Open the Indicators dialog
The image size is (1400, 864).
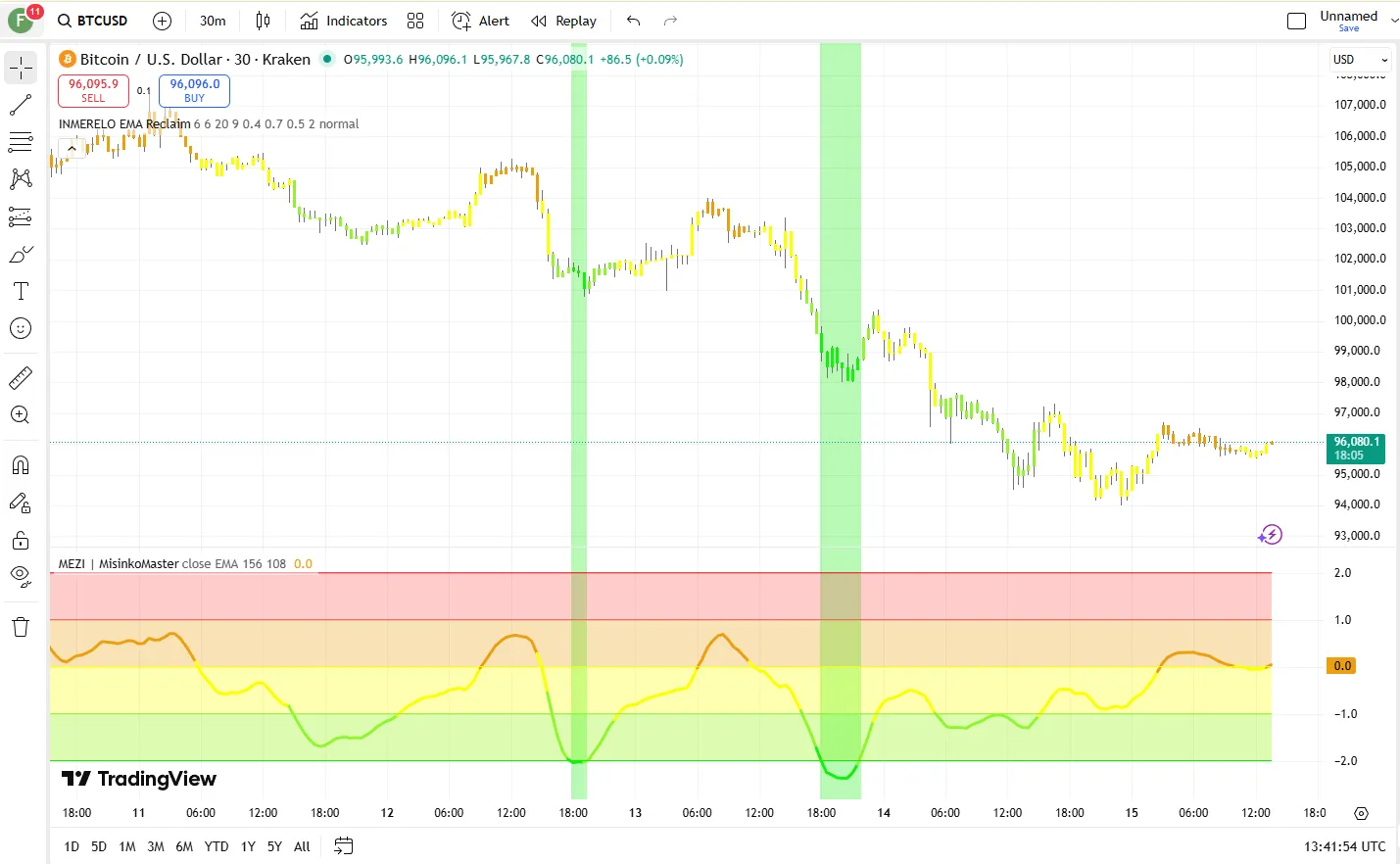(344, 21)
